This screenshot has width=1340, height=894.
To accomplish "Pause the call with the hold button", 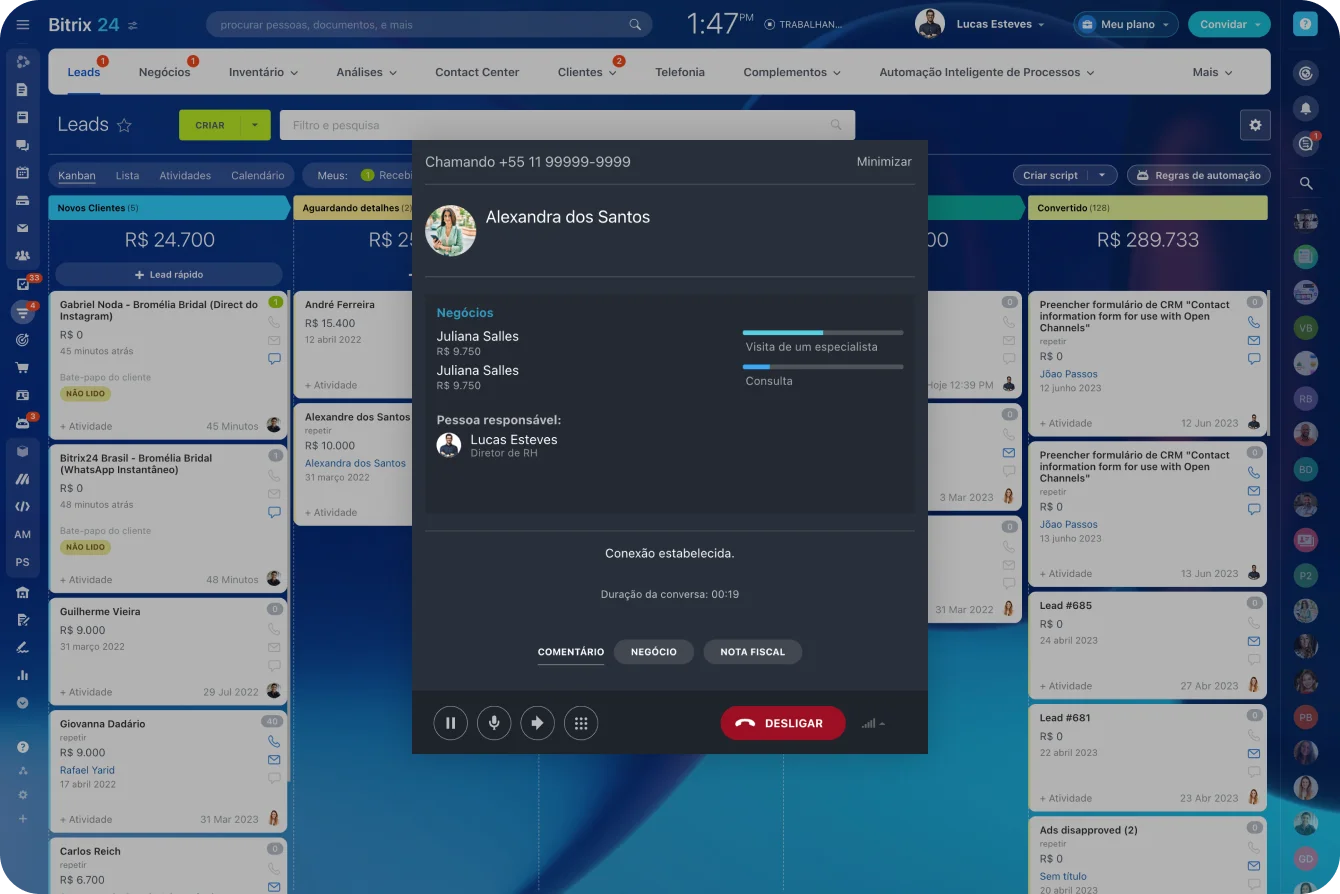I will tap(450, 723).
